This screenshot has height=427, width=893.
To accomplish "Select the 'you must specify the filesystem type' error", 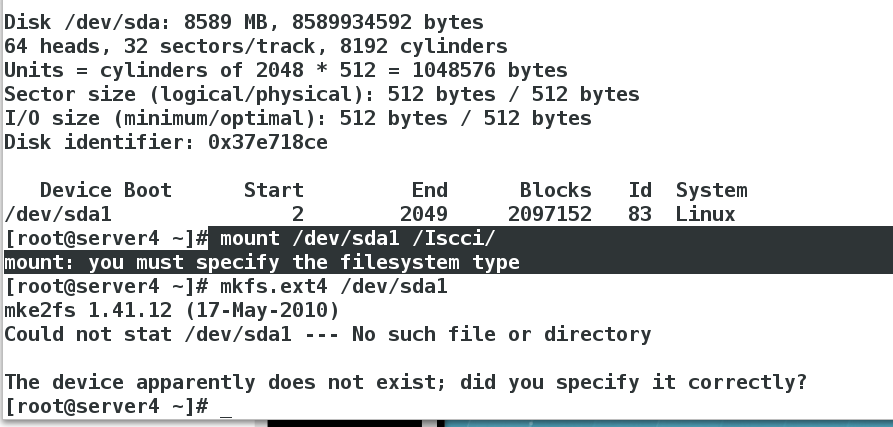I will click(304, 262).
